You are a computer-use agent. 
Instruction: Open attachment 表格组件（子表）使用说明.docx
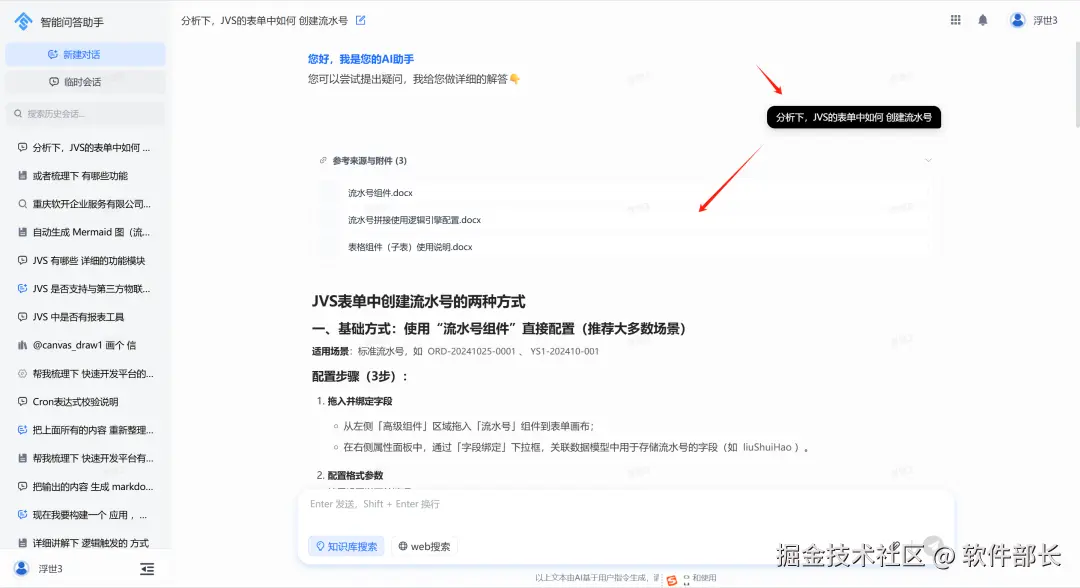point(410,246)
